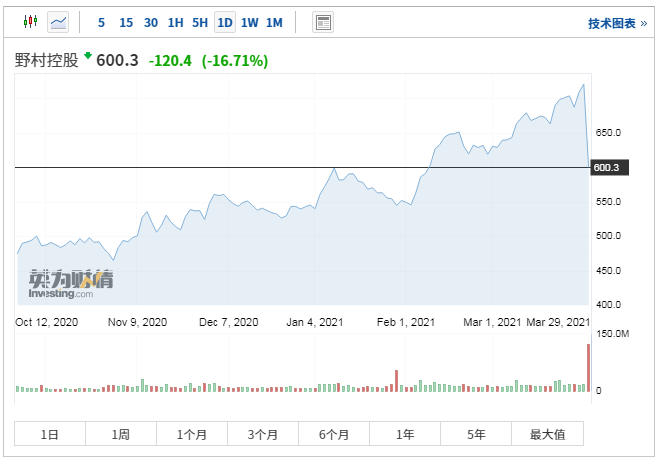Show the 1个月 time range

pyautogui.click(x=192, y=434)
